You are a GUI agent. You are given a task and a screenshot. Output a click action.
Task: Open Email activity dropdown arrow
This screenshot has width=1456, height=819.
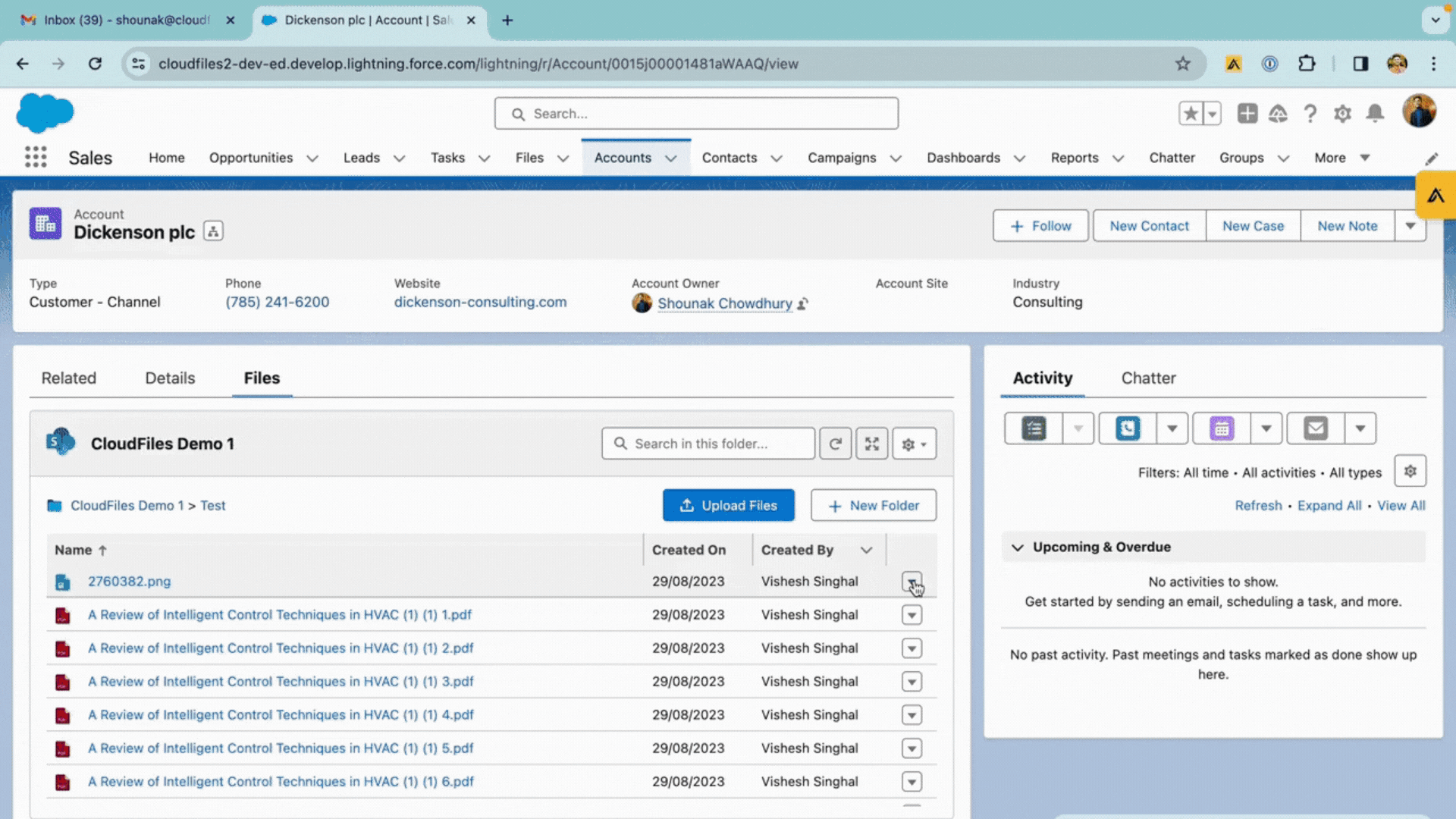[x=1360, y=428]
